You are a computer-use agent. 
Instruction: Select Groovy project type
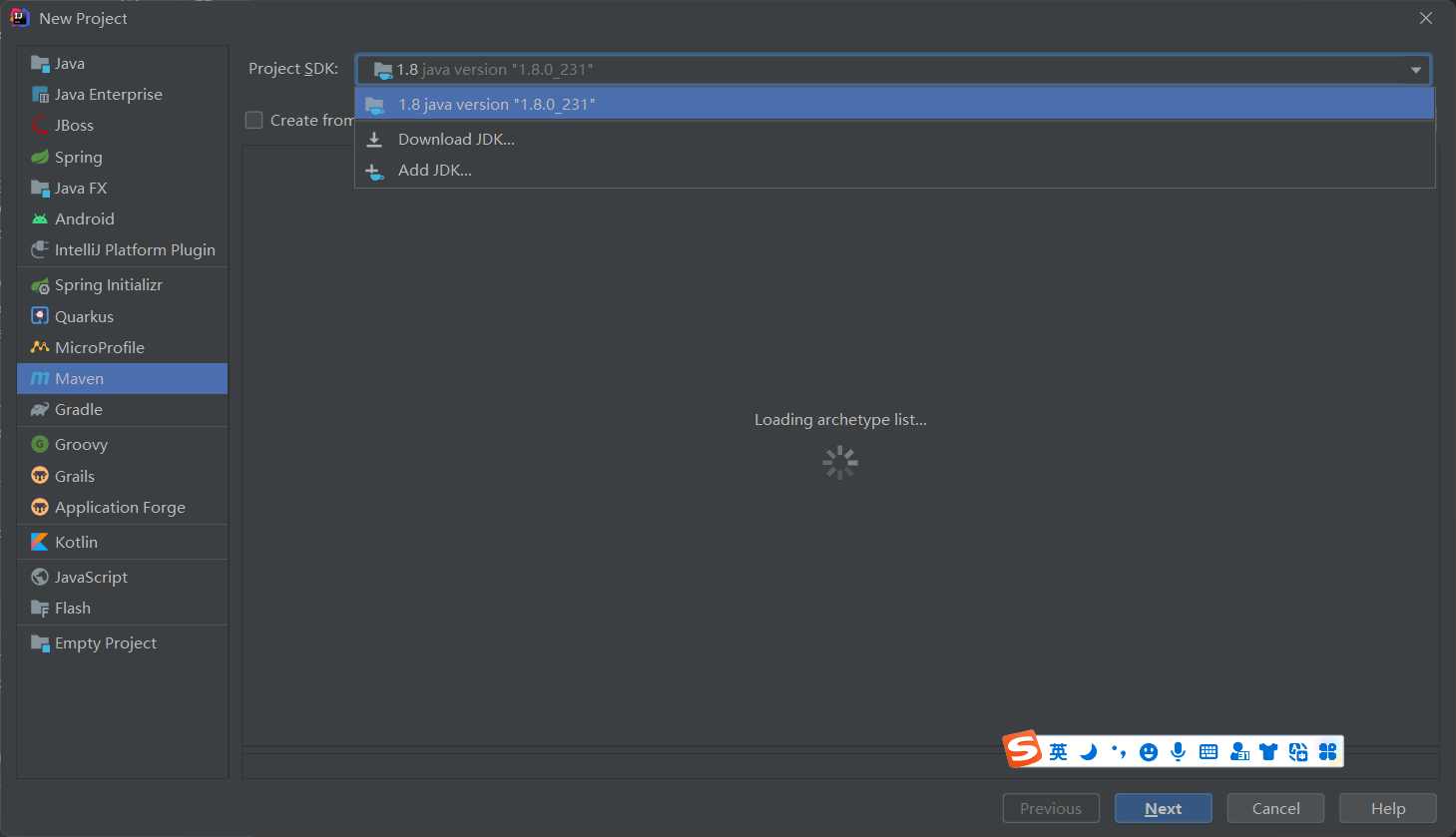(122, 445)
